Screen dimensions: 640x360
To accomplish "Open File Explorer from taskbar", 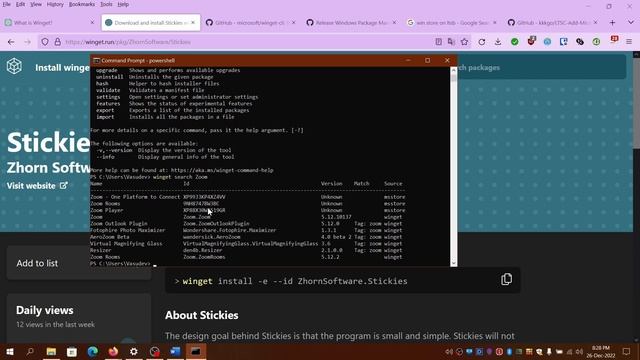I will [x=51, y=351].
